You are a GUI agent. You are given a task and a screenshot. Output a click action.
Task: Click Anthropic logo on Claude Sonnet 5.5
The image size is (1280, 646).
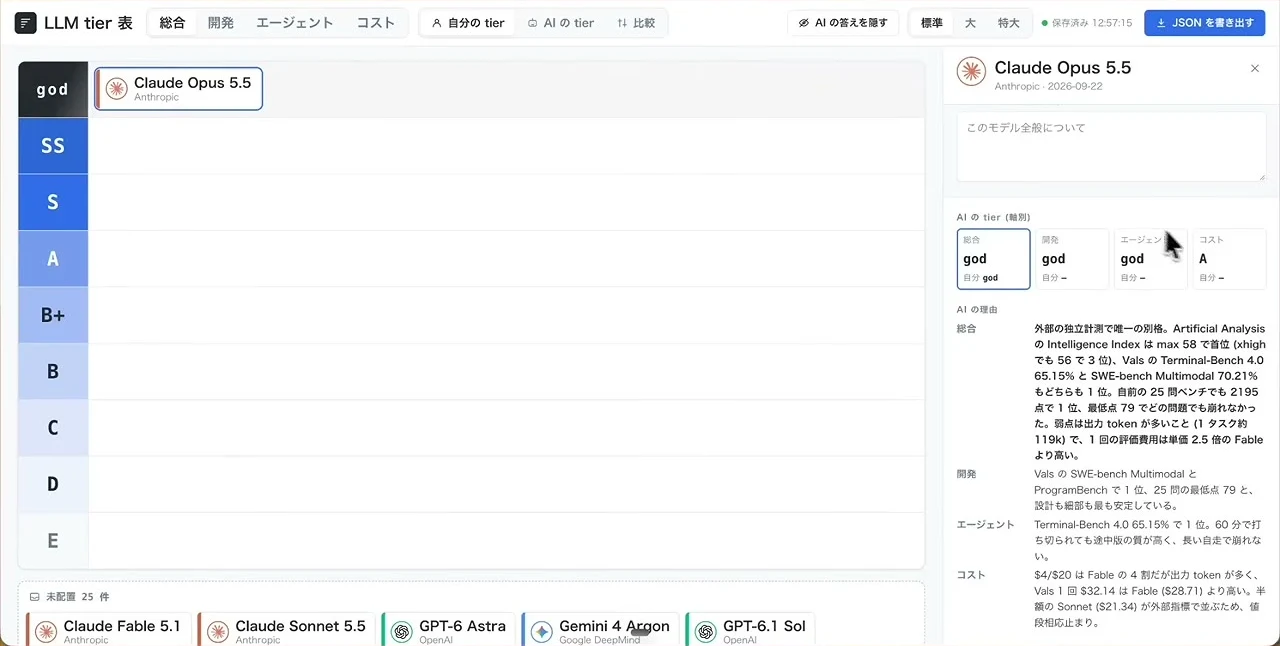218,632
